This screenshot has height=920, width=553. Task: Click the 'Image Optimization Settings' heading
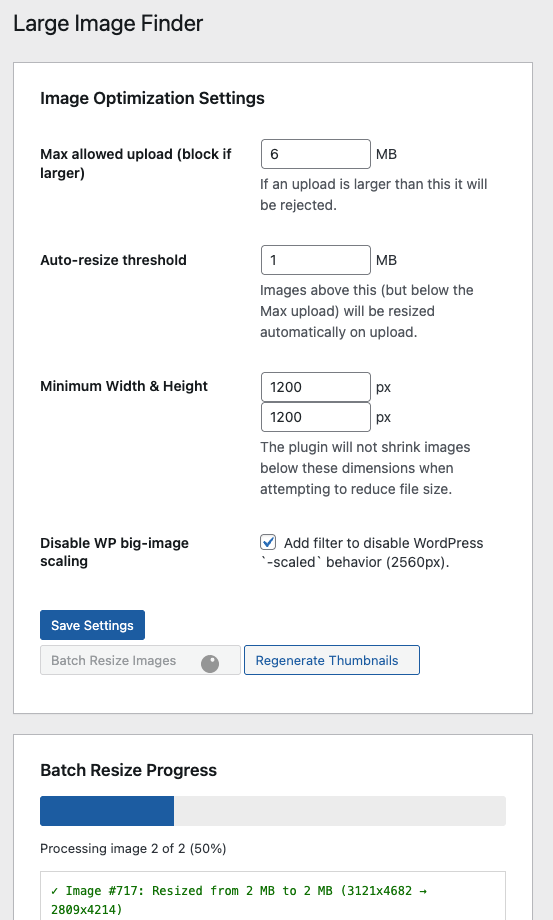[152, 98]
